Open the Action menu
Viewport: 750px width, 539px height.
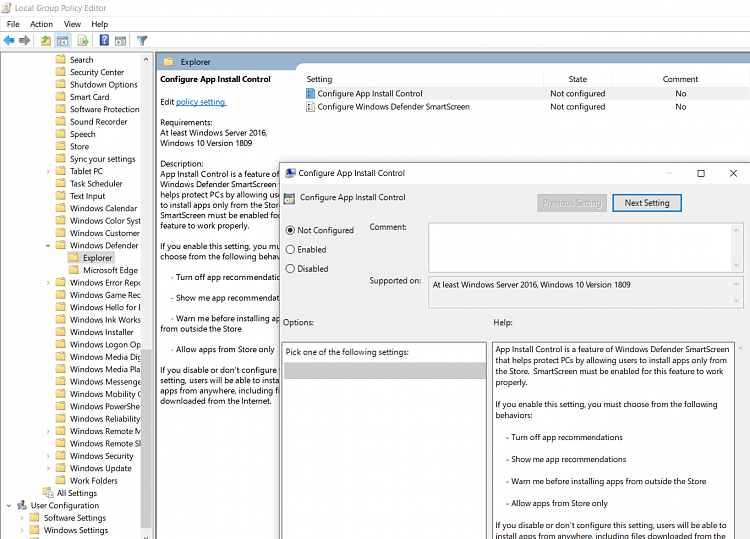tap(41, 24)
